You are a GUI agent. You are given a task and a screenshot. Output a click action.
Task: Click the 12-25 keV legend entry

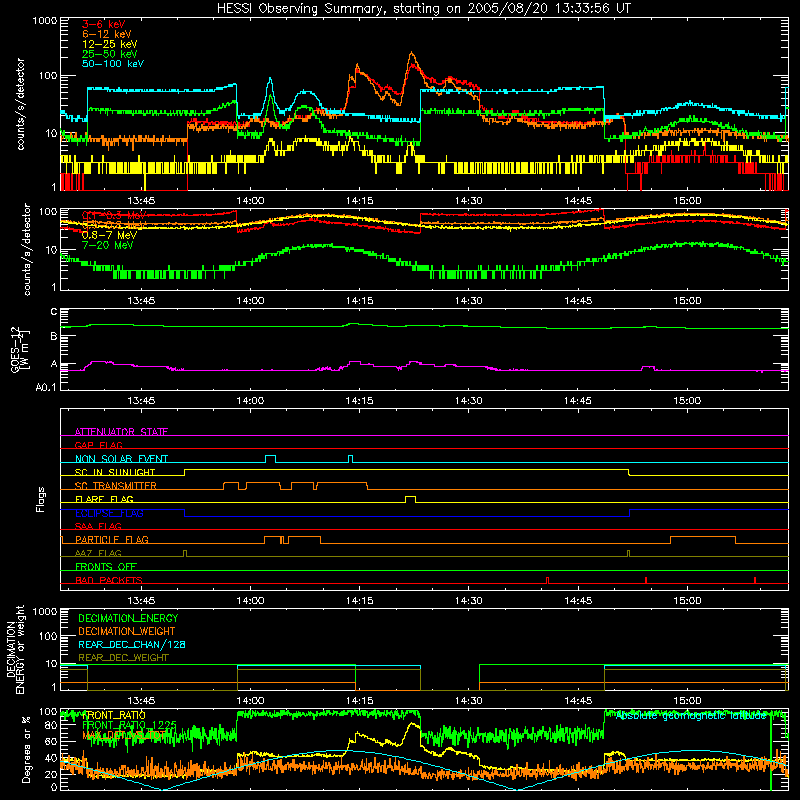click(109, 44)
